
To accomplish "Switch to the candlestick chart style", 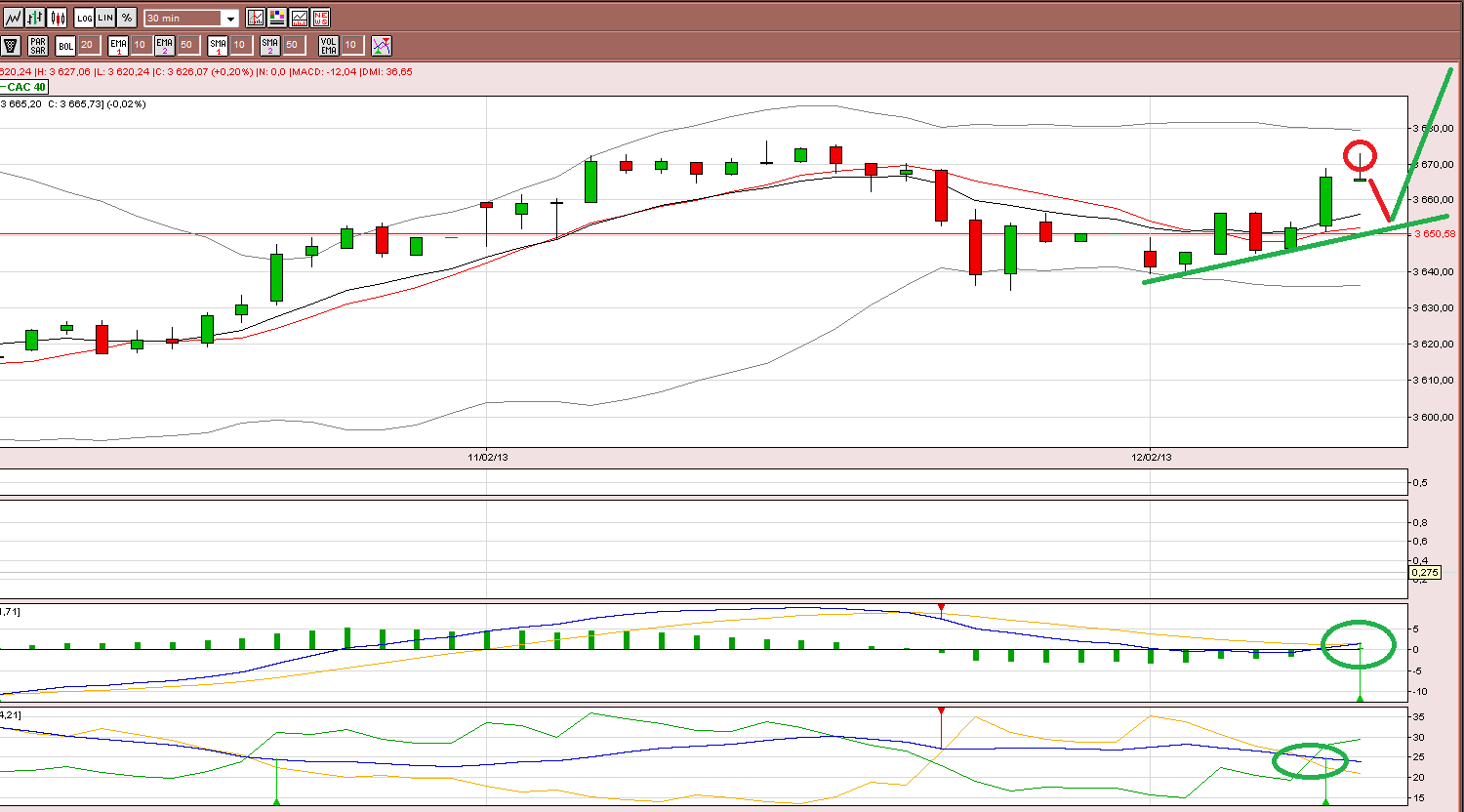I will point(57,18).
